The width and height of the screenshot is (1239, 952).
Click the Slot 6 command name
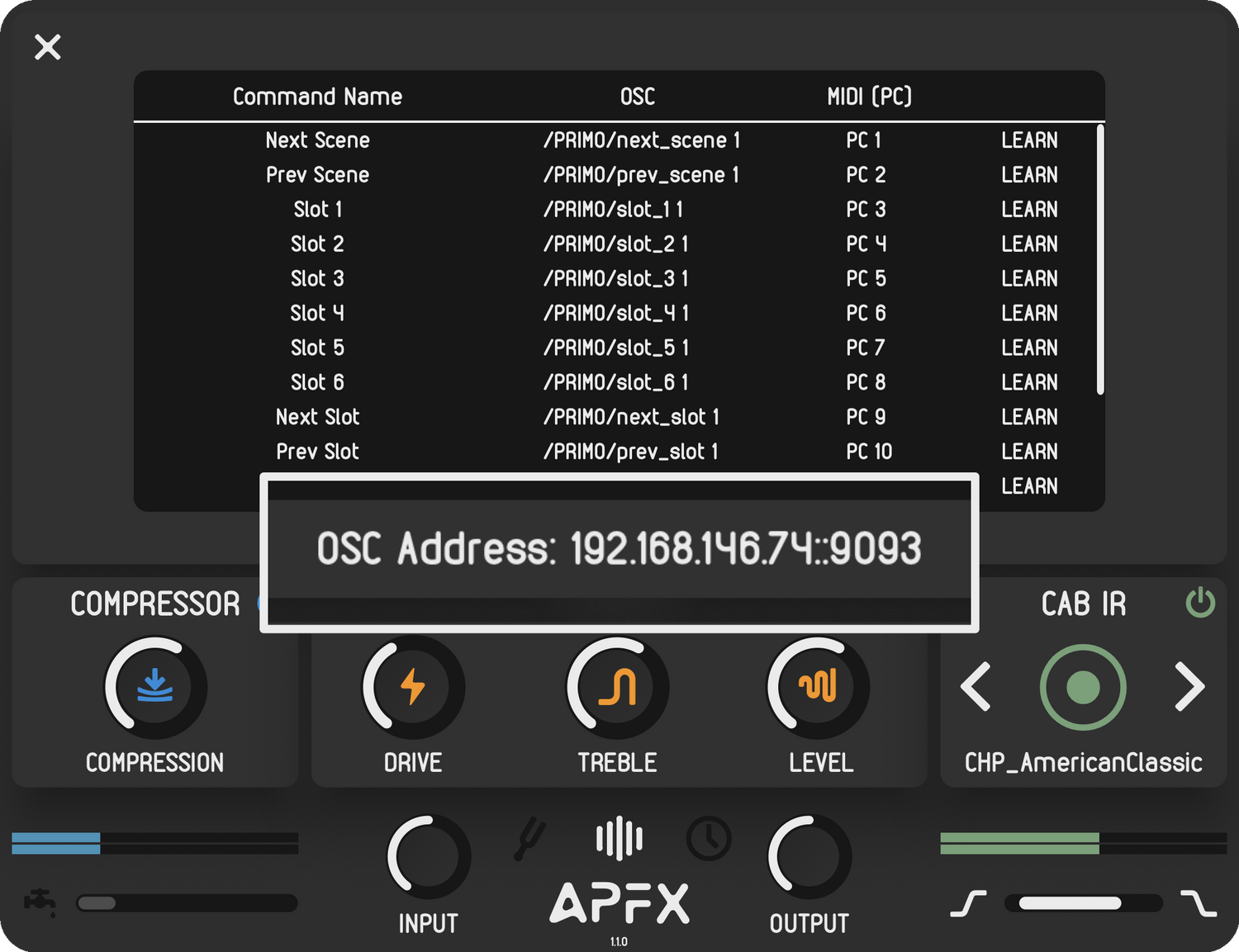[x=317, y=383]
